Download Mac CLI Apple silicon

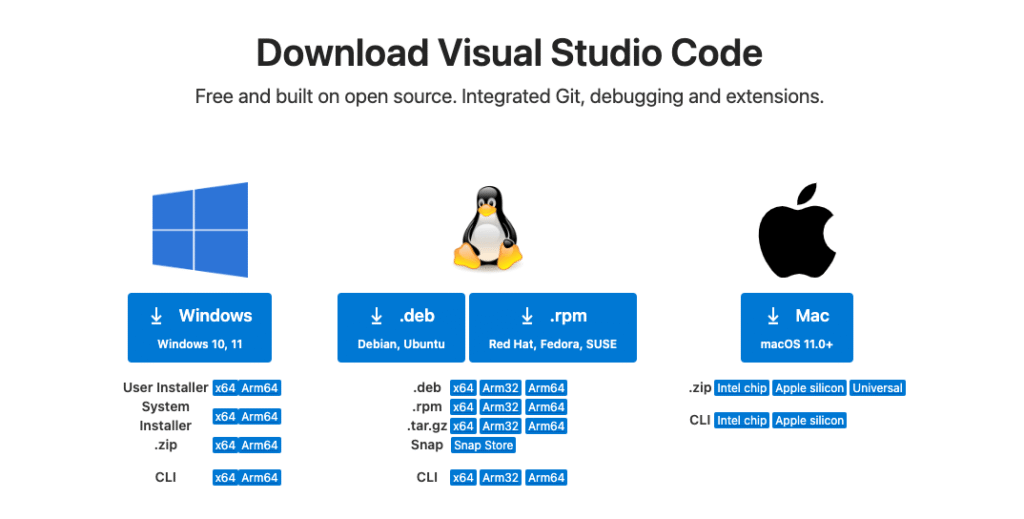(x=810, y=420)
